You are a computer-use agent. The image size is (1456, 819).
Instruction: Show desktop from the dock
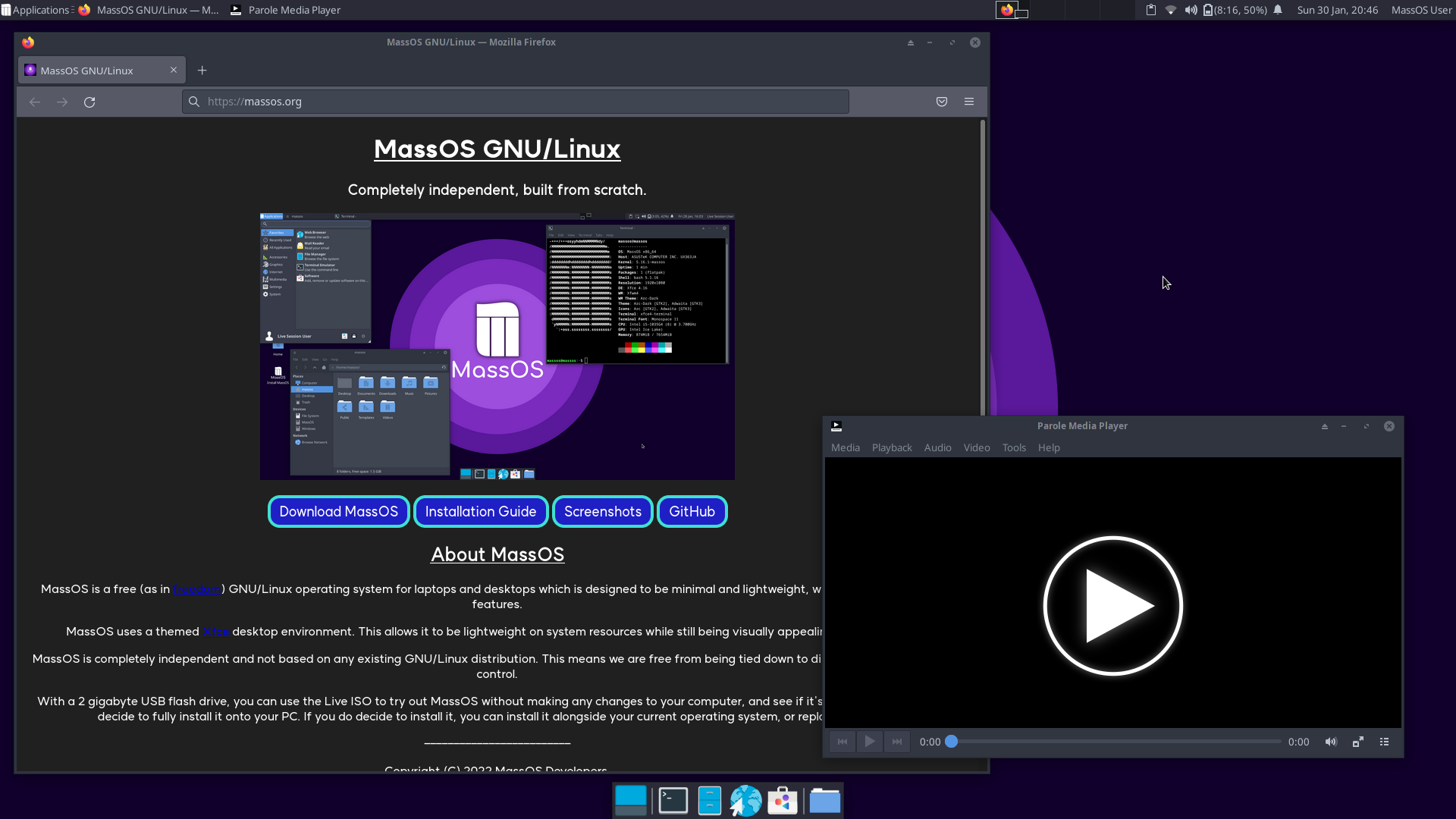tap(631, 800)
